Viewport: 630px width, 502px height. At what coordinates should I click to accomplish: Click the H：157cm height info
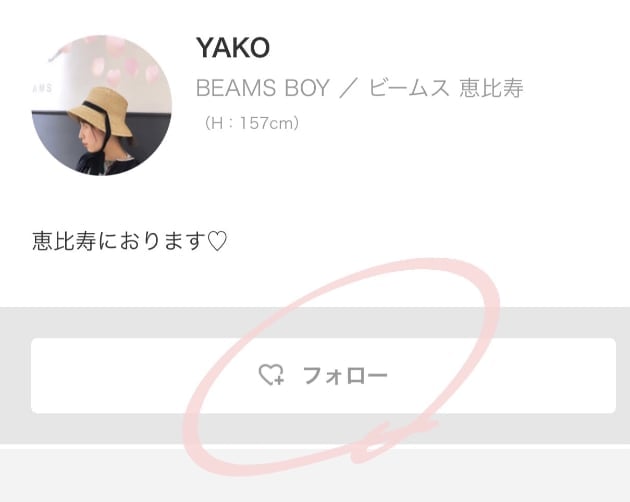251,123
